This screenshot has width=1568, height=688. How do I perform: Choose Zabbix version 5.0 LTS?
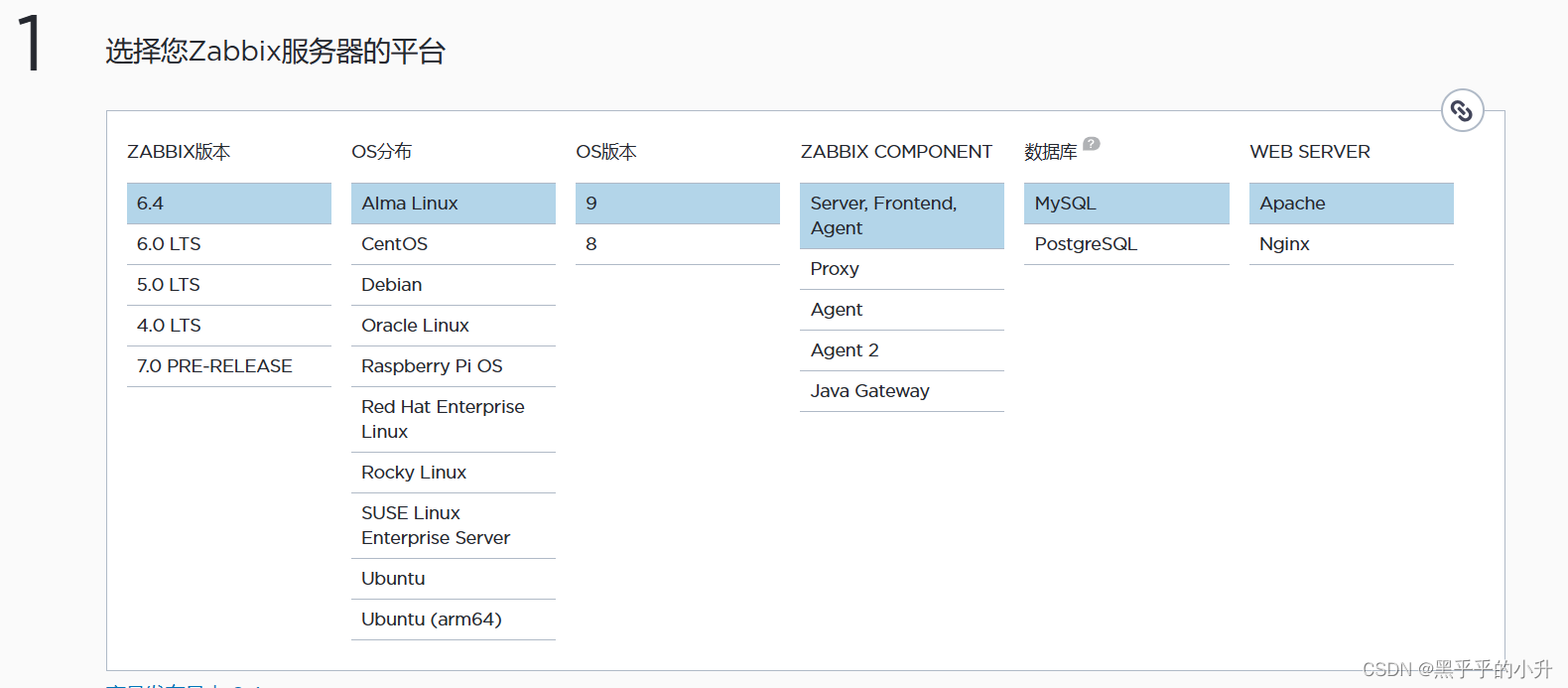click(x=229, y=285)
